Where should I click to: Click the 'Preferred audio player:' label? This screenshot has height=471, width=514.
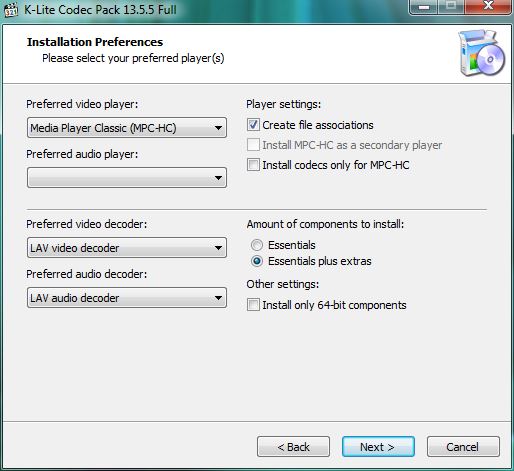[82, 154]
